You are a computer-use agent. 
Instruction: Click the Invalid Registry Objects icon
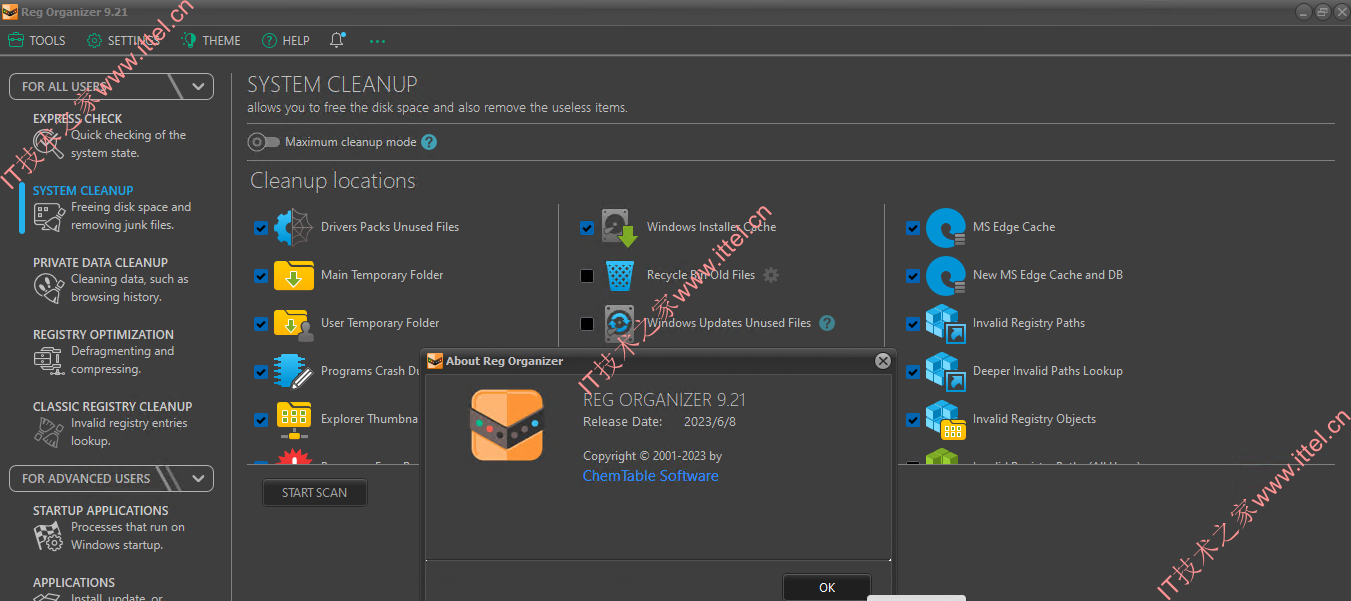946,420
